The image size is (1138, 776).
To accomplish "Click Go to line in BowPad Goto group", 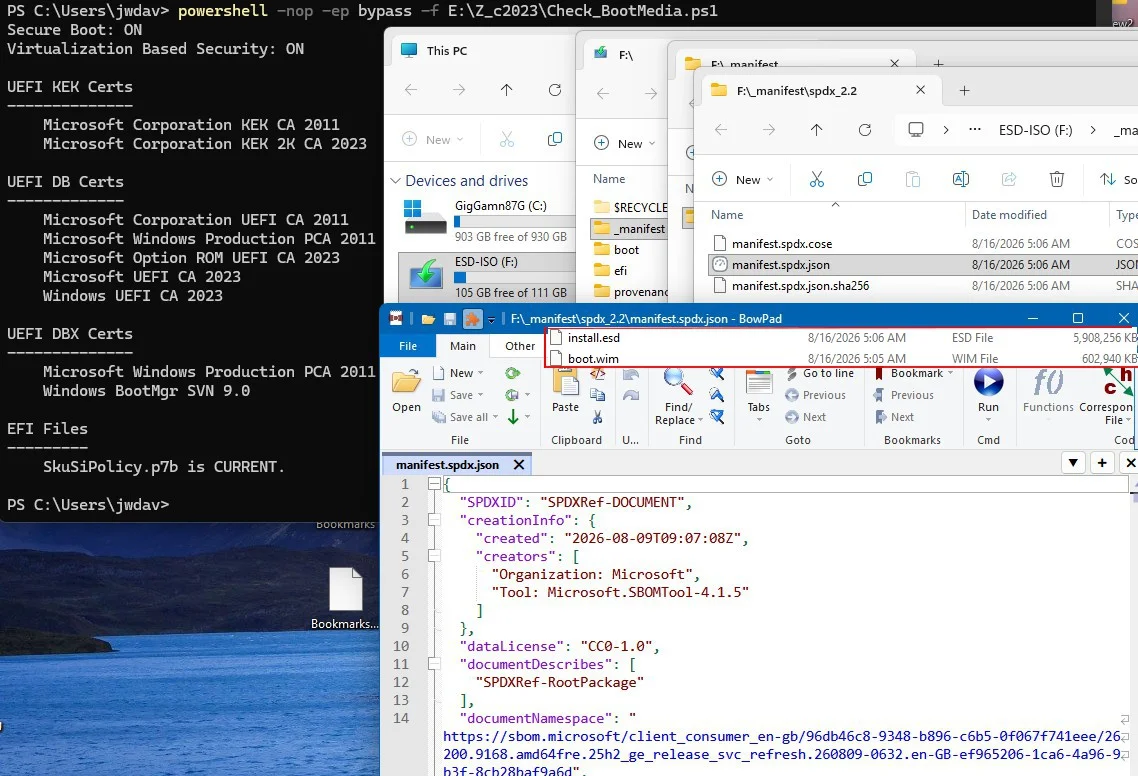I will [820, 373].
